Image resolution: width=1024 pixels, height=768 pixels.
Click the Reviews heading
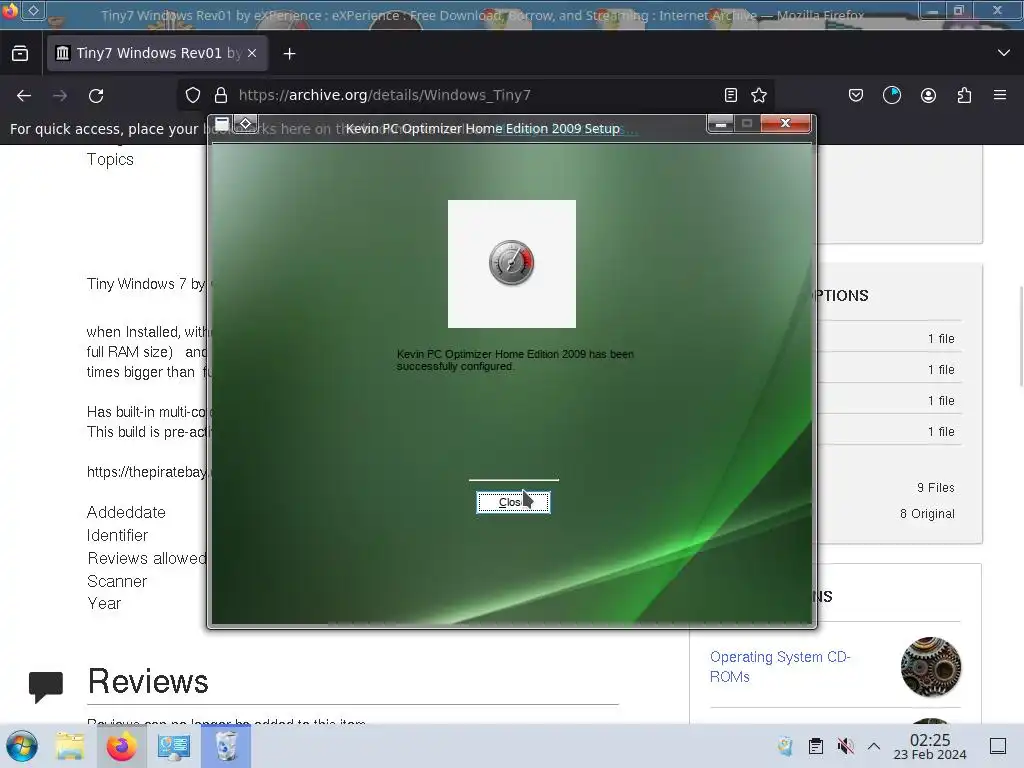(x=148, y=682)
